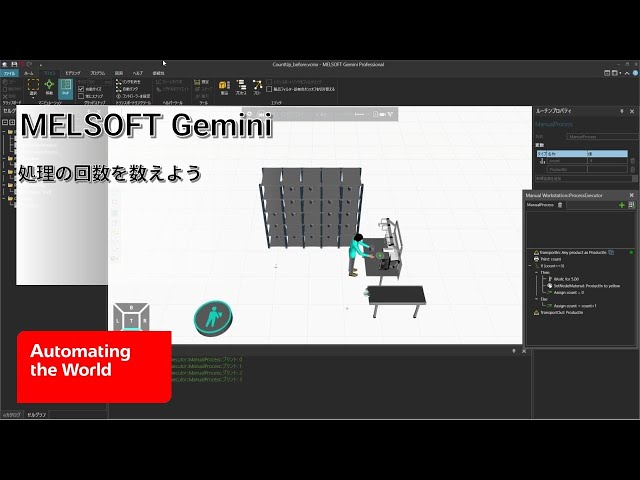Click the T face on view cube
The width and height of the screenshot is (640, 480).
click(x=131, y=321)
